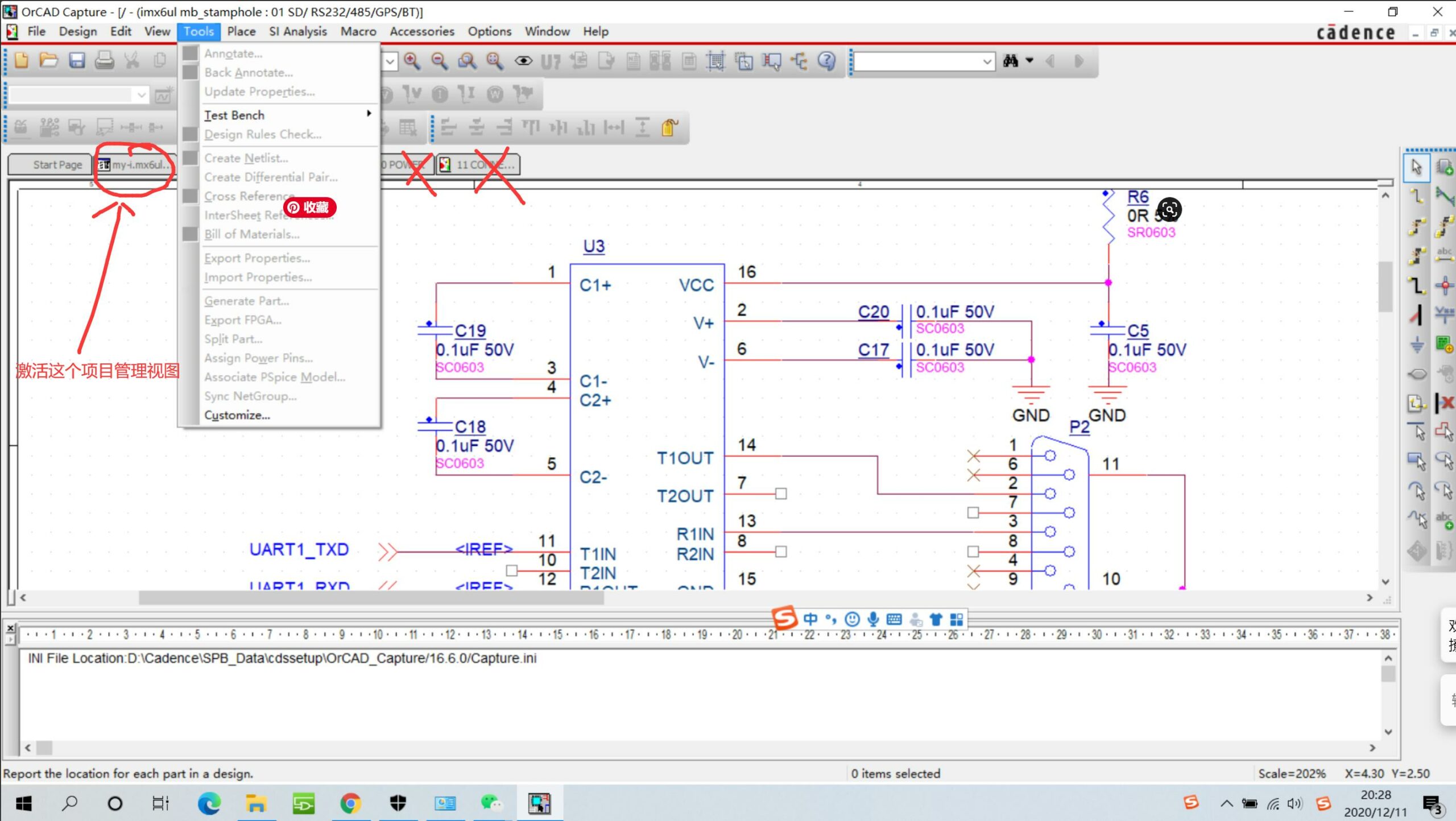Toggle Sogou Chinese/English input mode
This screenshot has height=821, width=1456.
pyautogui.click(x=810, y=619)
